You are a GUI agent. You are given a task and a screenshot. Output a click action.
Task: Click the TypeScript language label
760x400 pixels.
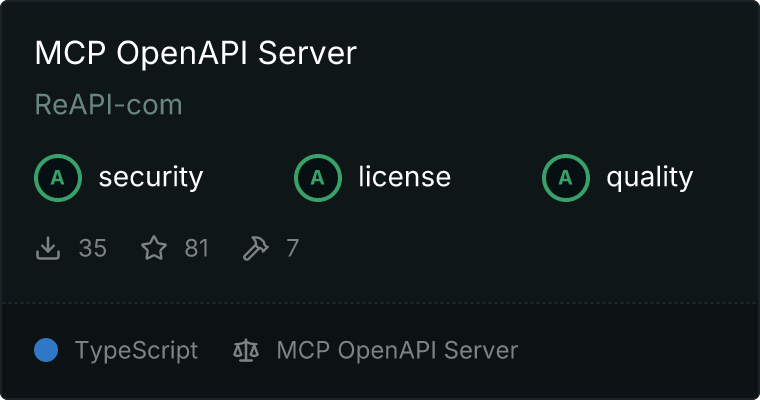pyautogui.click(x=136, y=350)
